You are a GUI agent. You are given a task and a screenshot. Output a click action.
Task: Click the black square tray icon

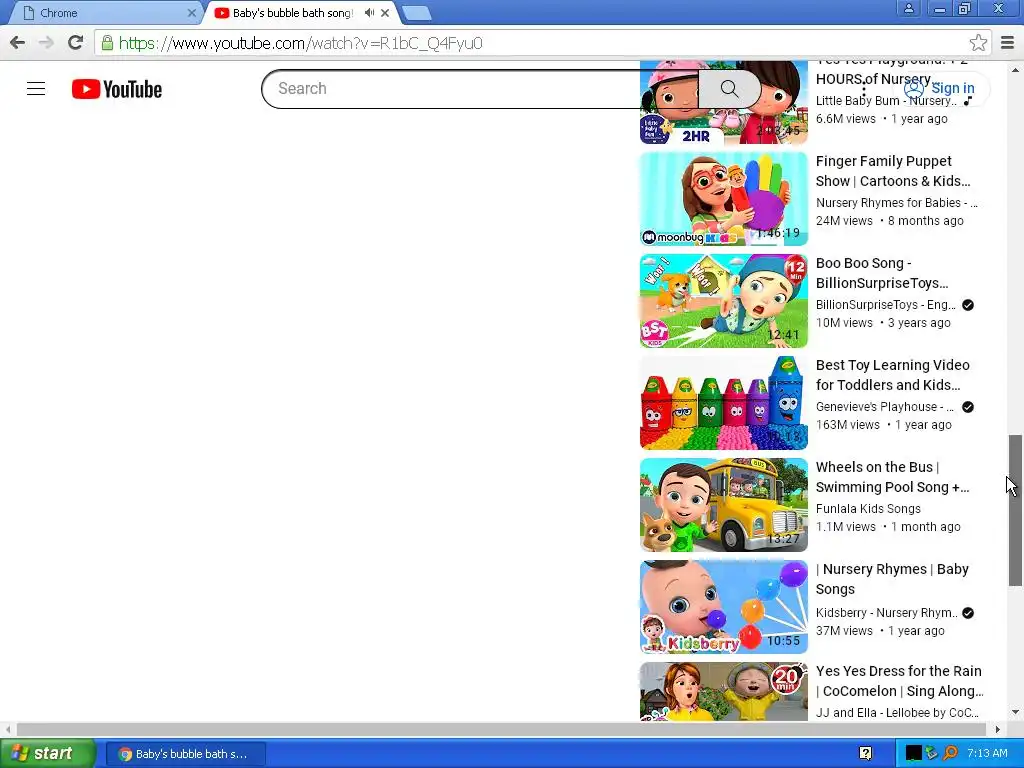[x=914, y=754]
